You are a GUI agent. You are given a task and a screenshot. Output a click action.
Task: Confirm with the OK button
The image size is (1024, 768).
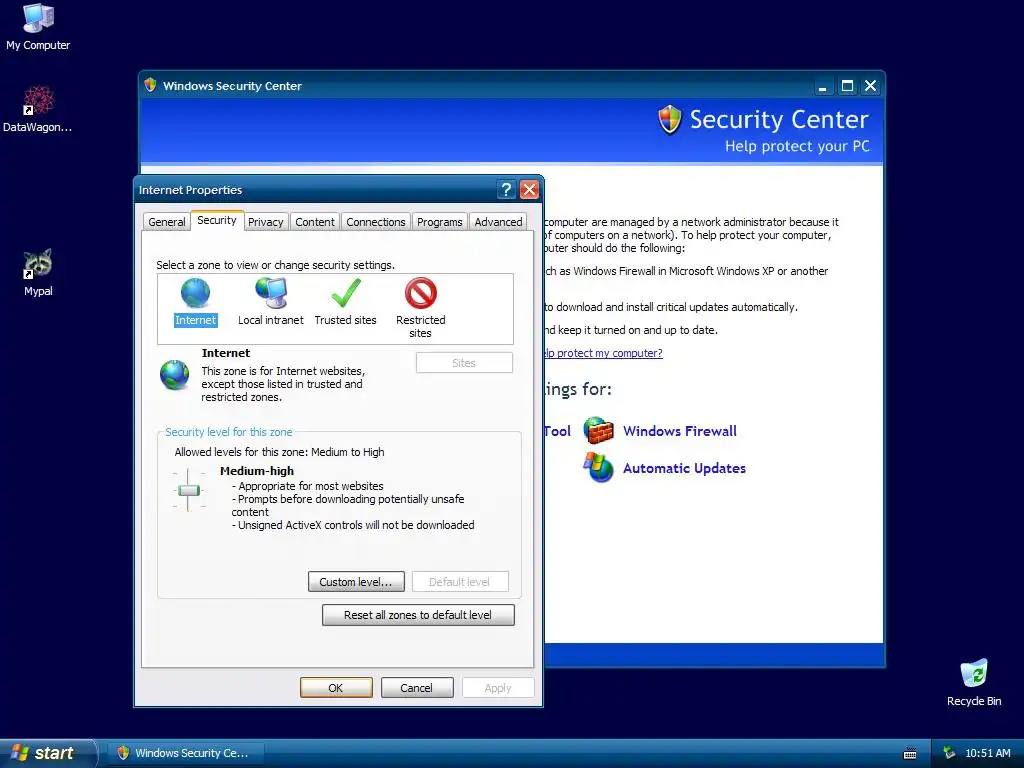[x=336, y=688]
